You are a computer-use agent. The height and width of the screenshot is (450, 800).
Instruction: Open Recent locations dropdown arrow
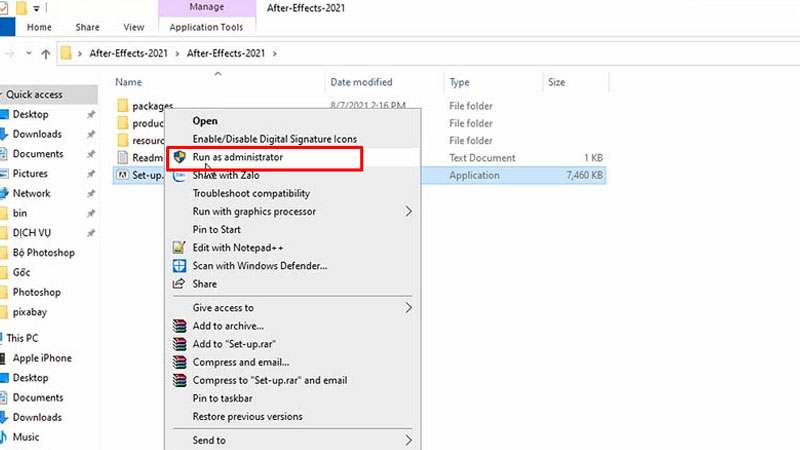click(29, 53)
